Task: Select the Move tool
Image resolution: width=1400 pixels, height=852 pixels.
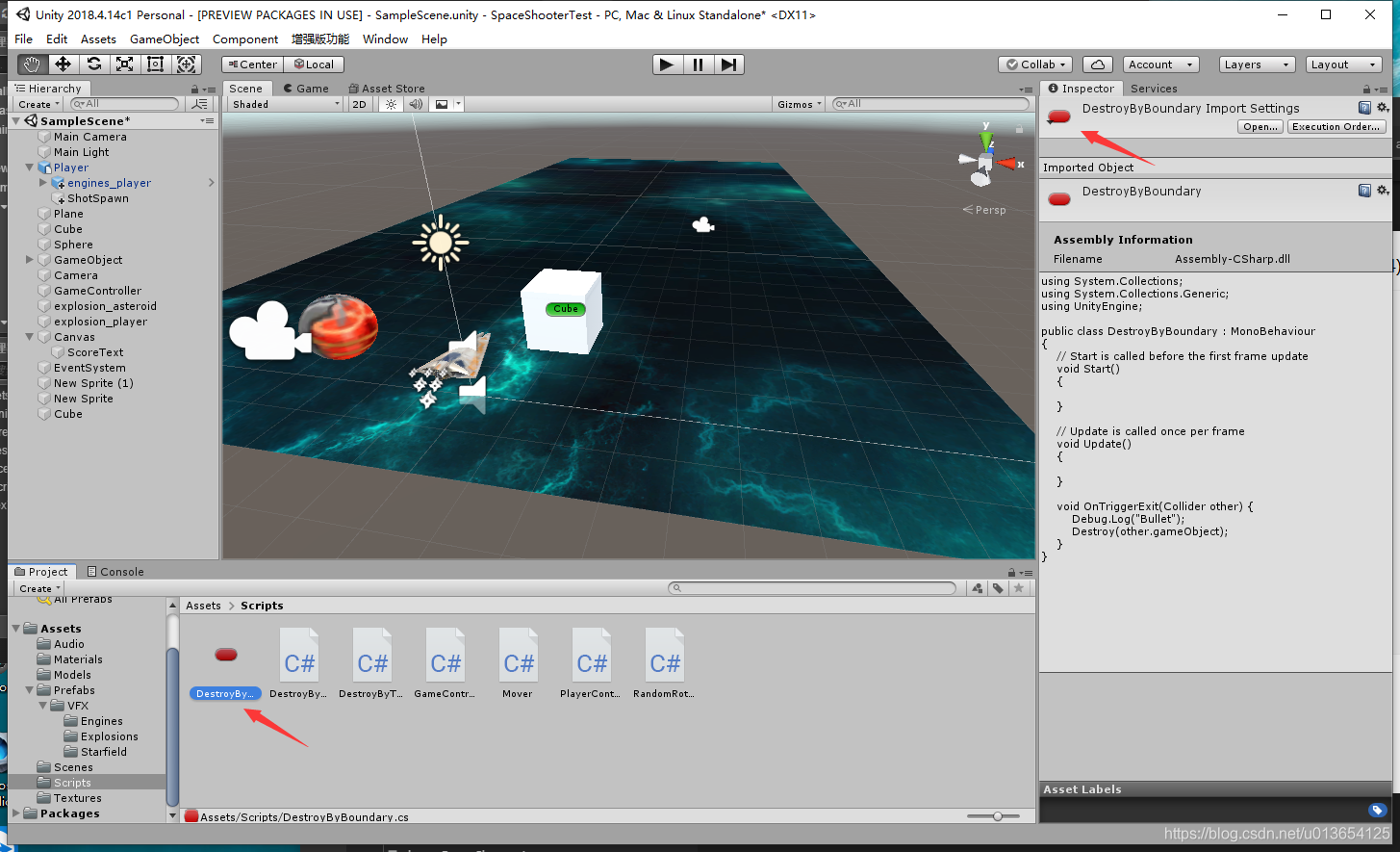Action: [63, 65]
